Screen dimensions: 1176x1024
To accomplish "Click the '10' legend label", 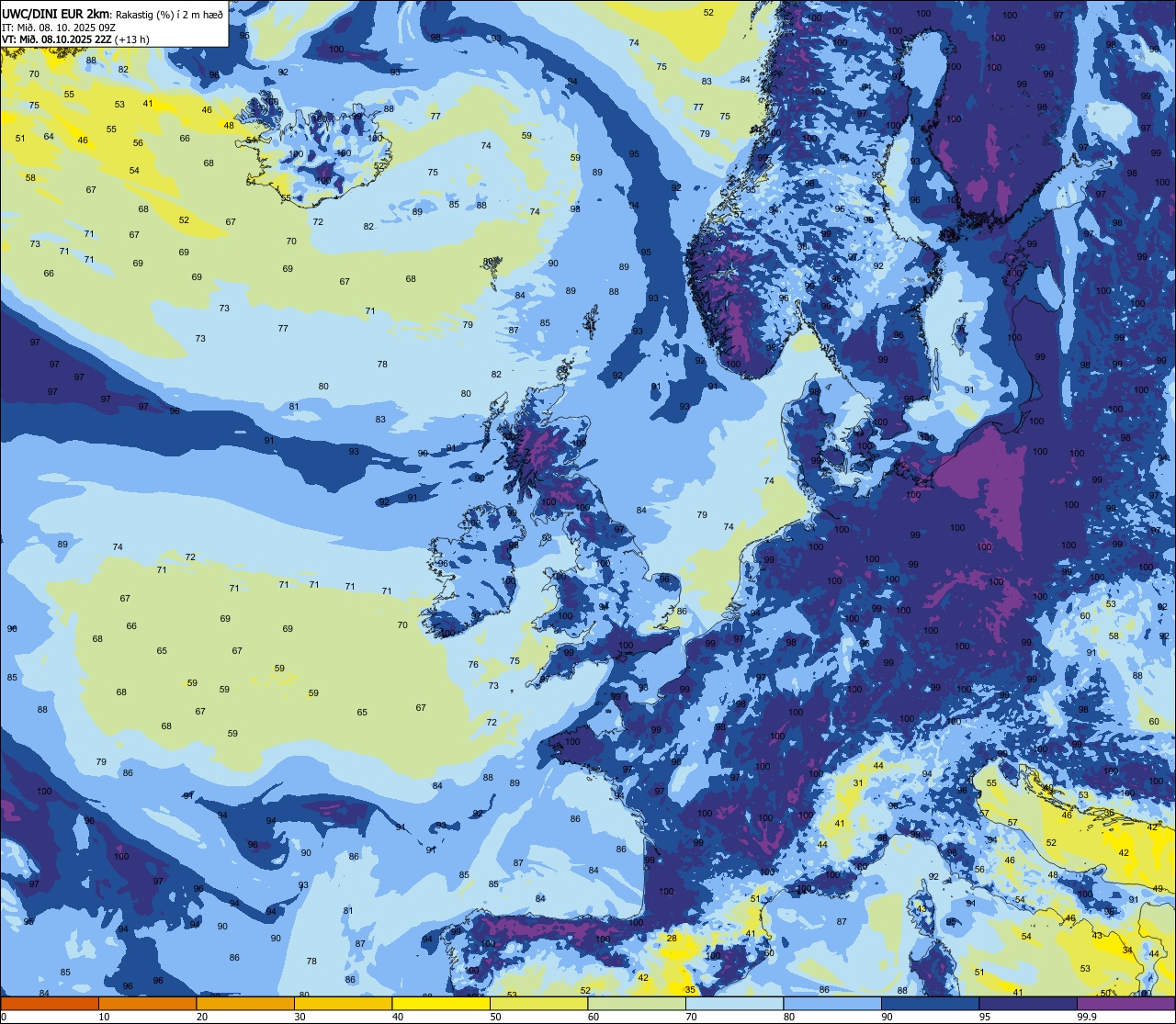I will click(104, 1017).
